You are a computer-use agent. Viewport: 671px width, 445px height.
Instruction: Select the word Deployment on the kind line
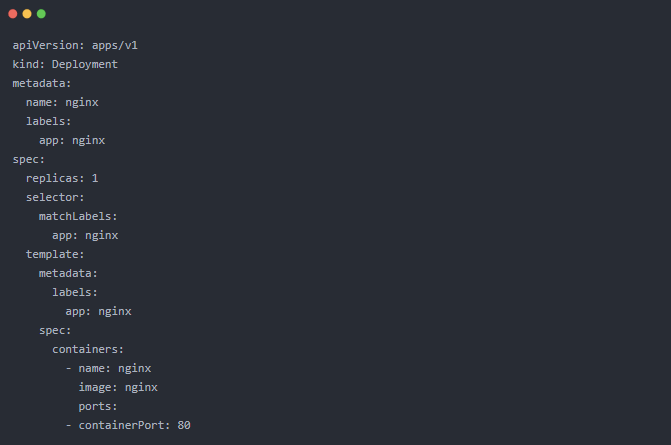[x=85, y=64]
